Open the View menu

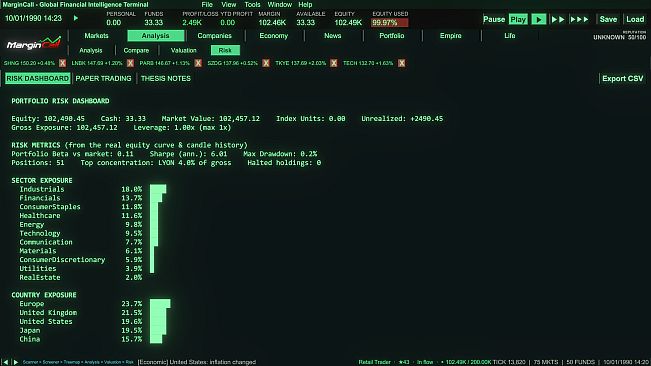tap(228, 5)
